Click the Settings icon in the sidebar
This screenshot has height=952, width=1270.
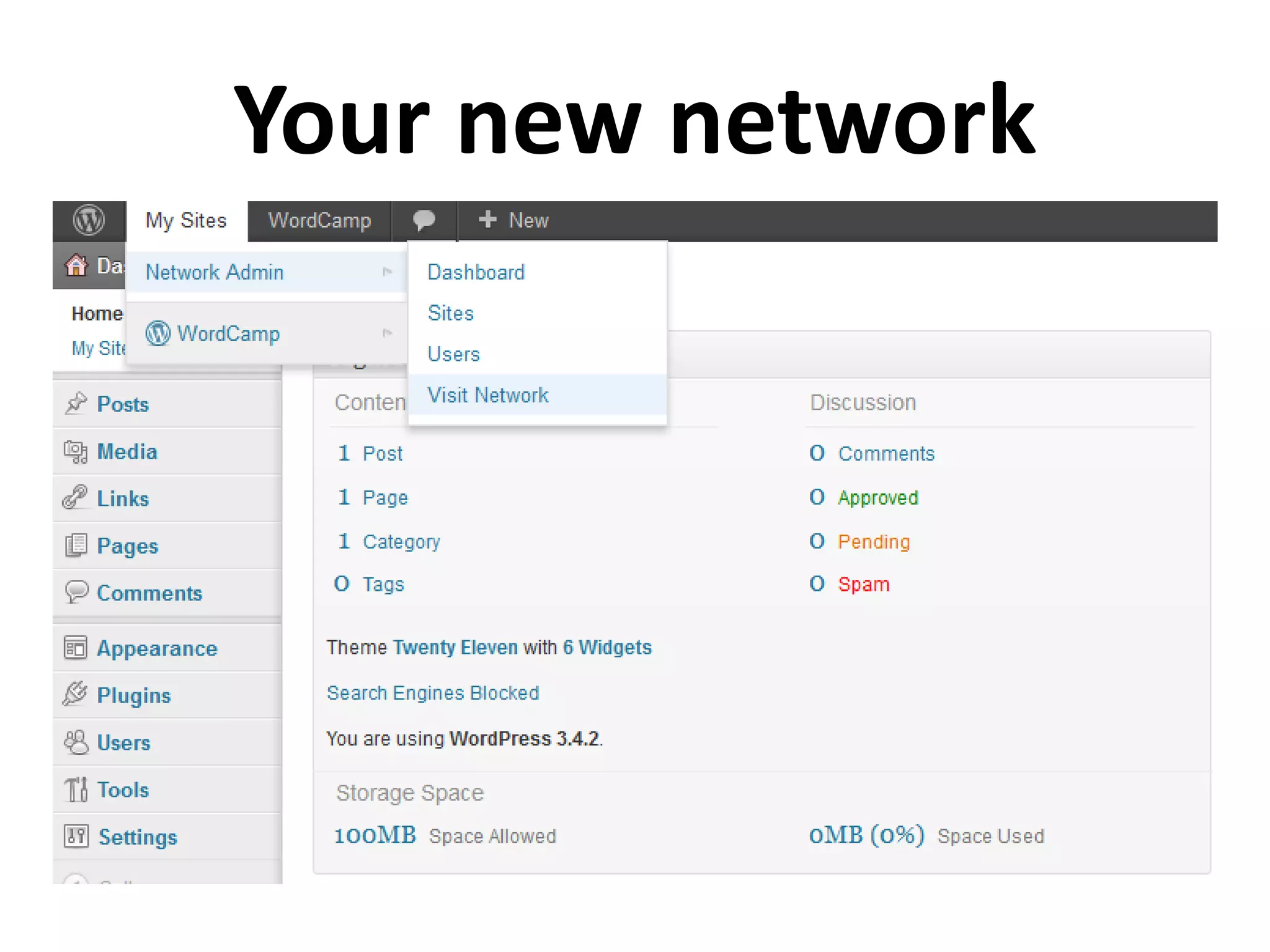point(76,836)
